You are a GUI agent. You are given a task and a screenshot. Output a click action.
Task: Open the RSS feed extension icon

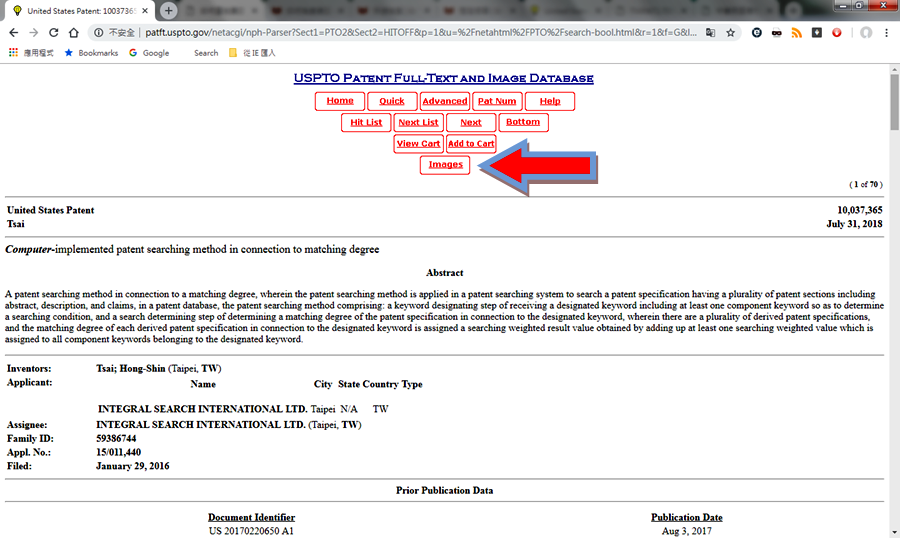point(797,33)
